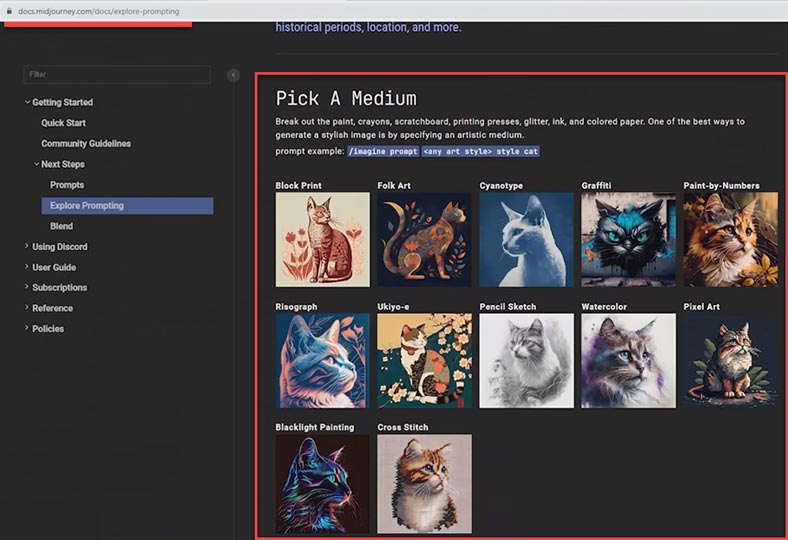Screen dimensions: 788x540
Task: Open the Pencil Sketch cat thumbnail
Action: [x=526, y=361]
